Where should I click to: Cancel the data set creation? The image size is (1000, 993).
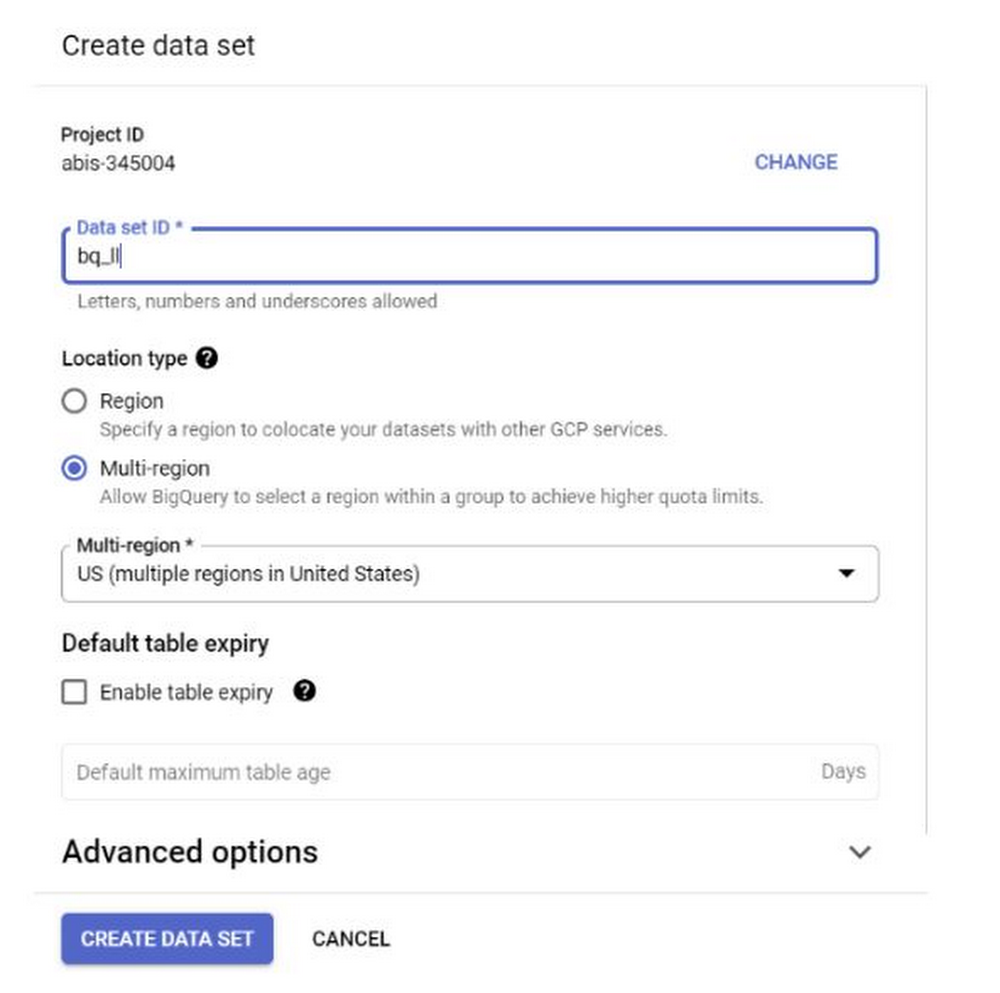click(x=351, y=939)
